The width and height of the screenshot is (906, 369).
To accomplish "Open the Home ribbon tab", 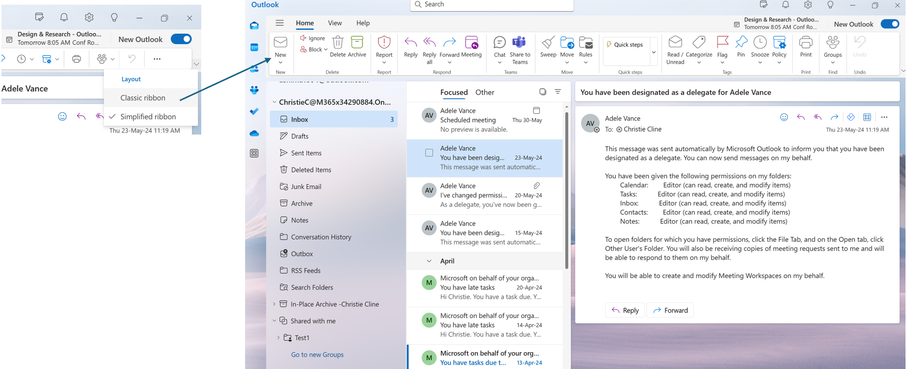I will click(305, 23).
